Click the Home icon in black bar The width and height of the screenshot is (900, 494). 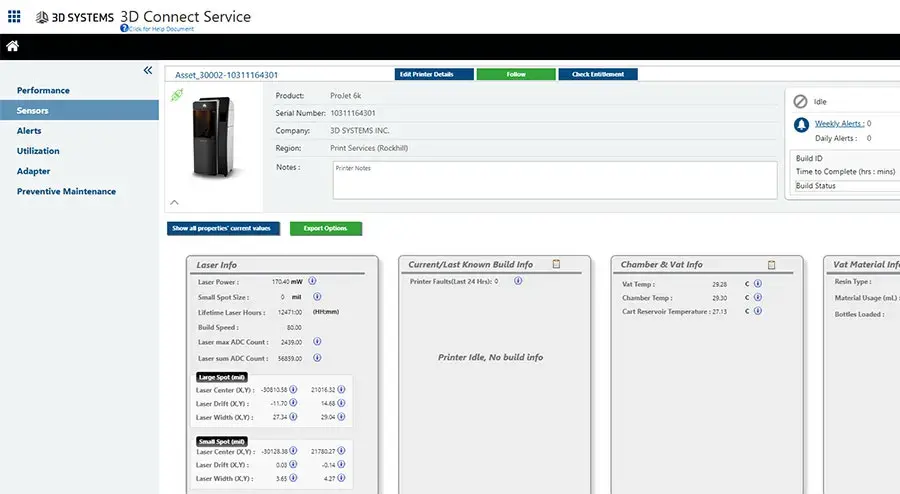(13, 46)
